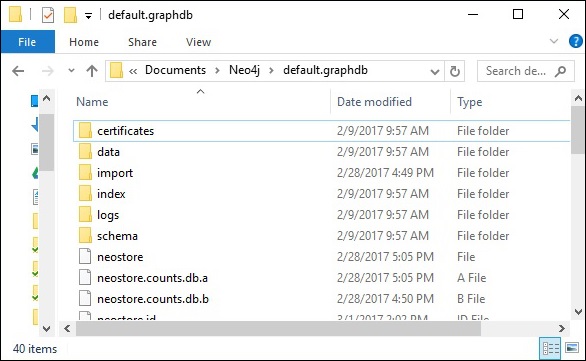The height and width of the screenshot is (361, 586).
Task: Open the Help question mark icon
Action: (576, 41)
